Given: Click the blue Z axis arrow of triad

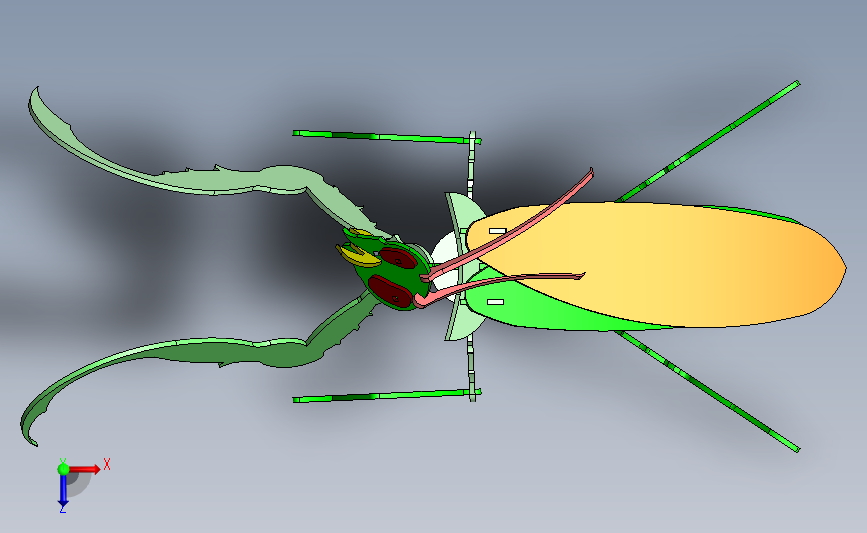Looking at the screenshot, I should (63, 491).
